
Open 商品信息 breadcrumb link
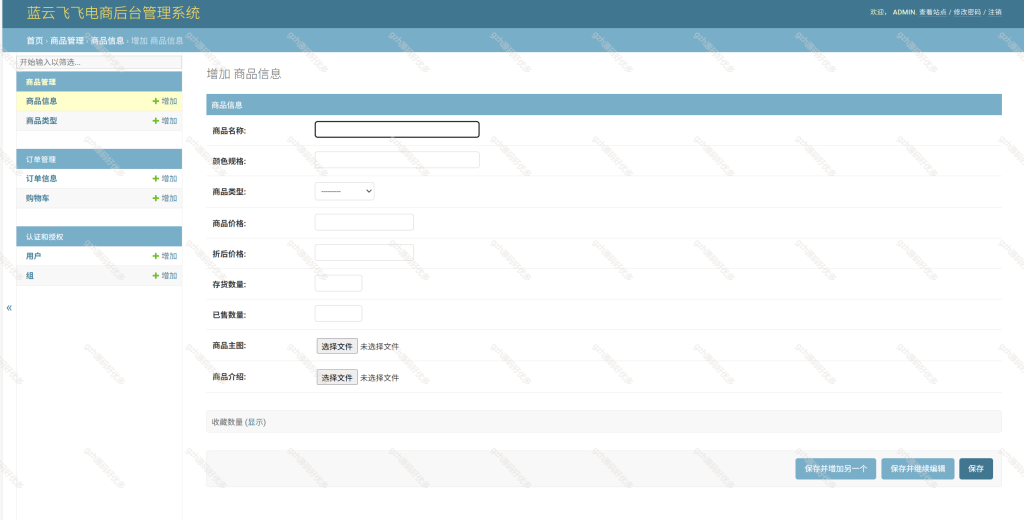tap(107, 41)
